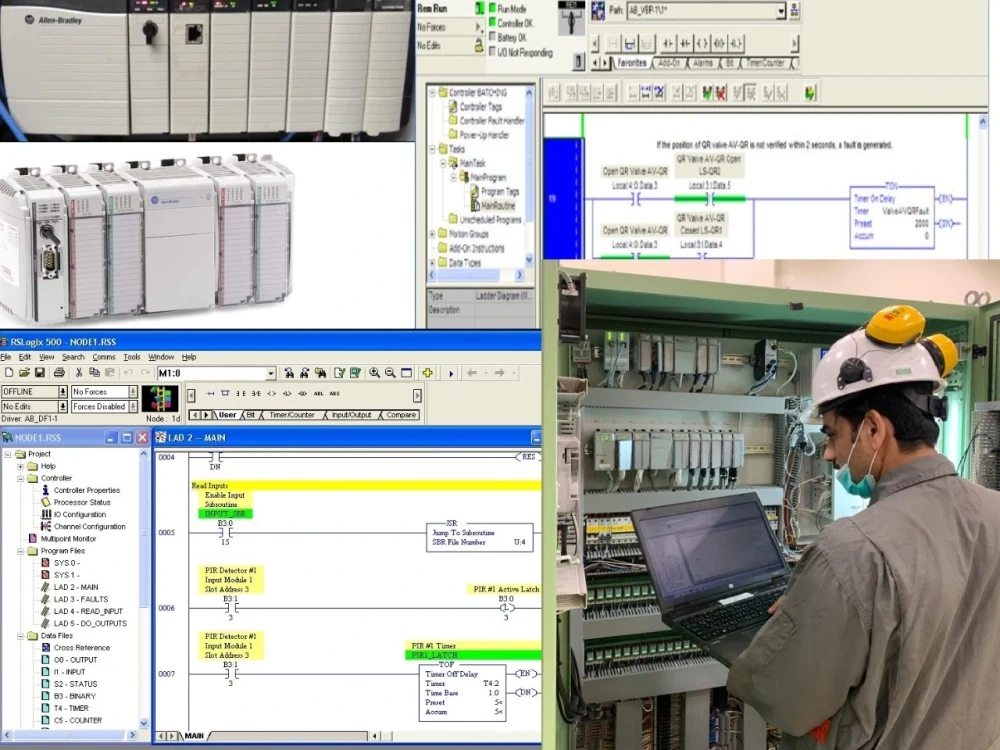Click the green plus new-rung icon

tap(429, 372)
